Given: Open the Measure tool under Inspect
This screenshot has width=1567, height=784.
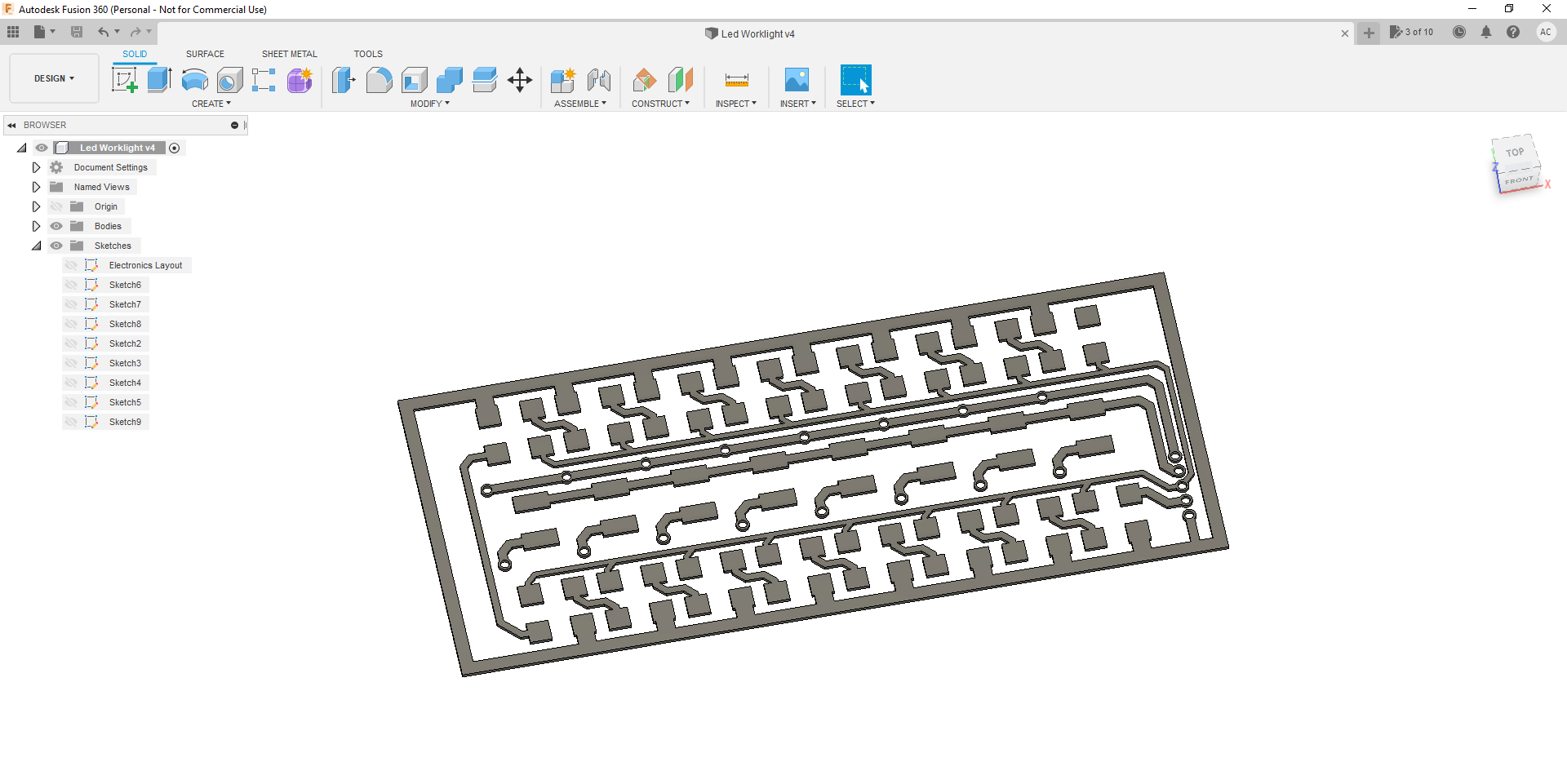Looking at the screenshot, I should point(736,80).
